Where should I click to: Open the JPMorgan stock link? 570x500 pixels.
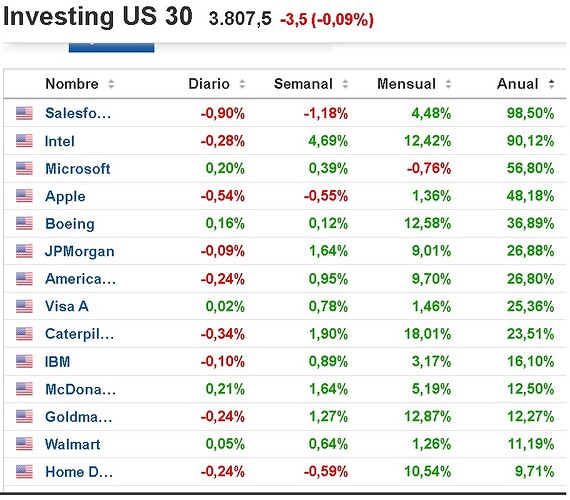coord(80,251)
